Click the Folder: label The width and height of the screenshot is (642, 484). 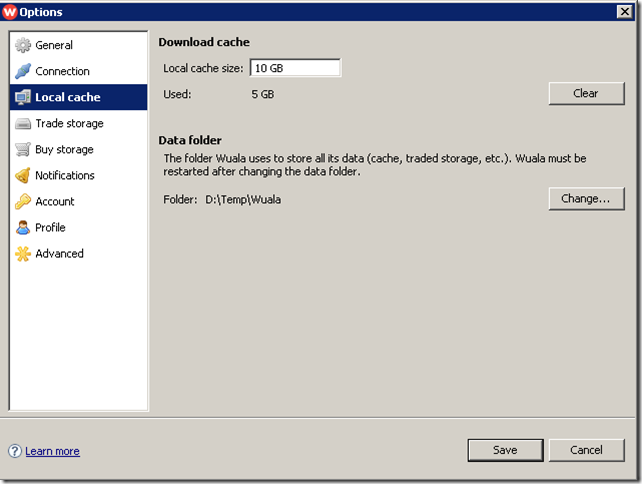coord(180,199)
